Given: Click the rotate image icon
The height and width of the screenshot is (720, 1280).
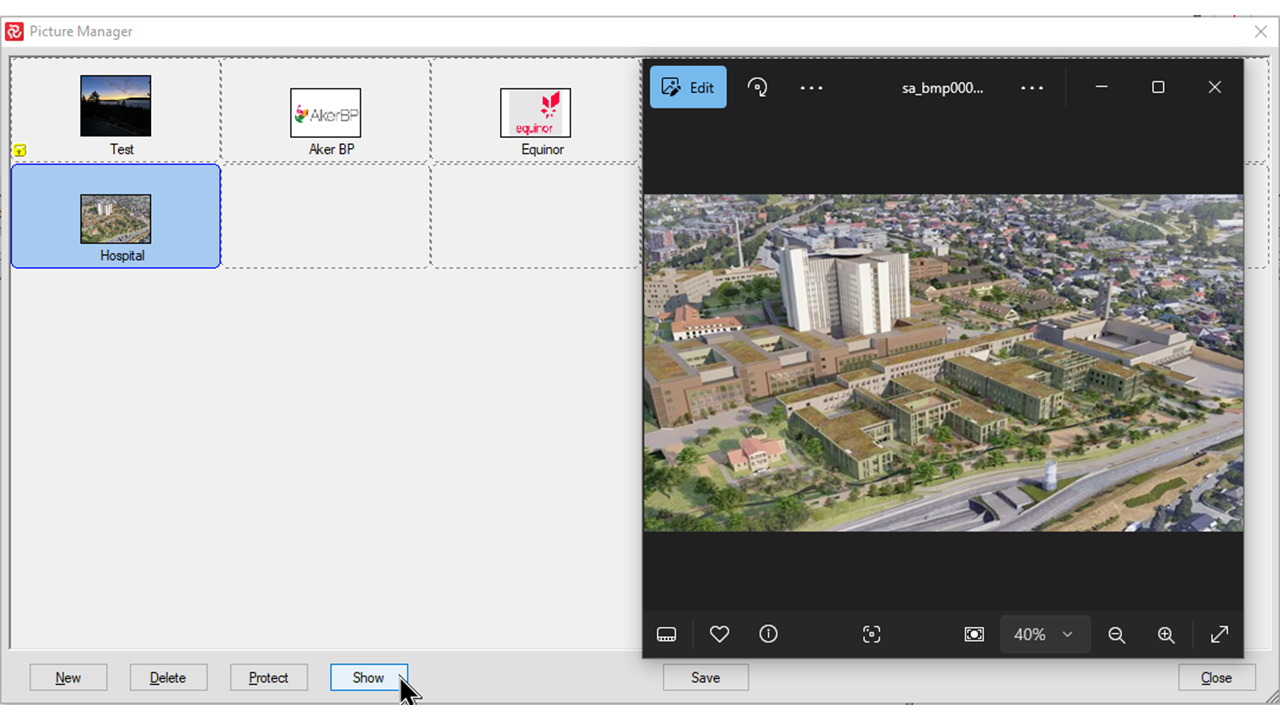Looking at the screenshot, I should click(758, 87).
